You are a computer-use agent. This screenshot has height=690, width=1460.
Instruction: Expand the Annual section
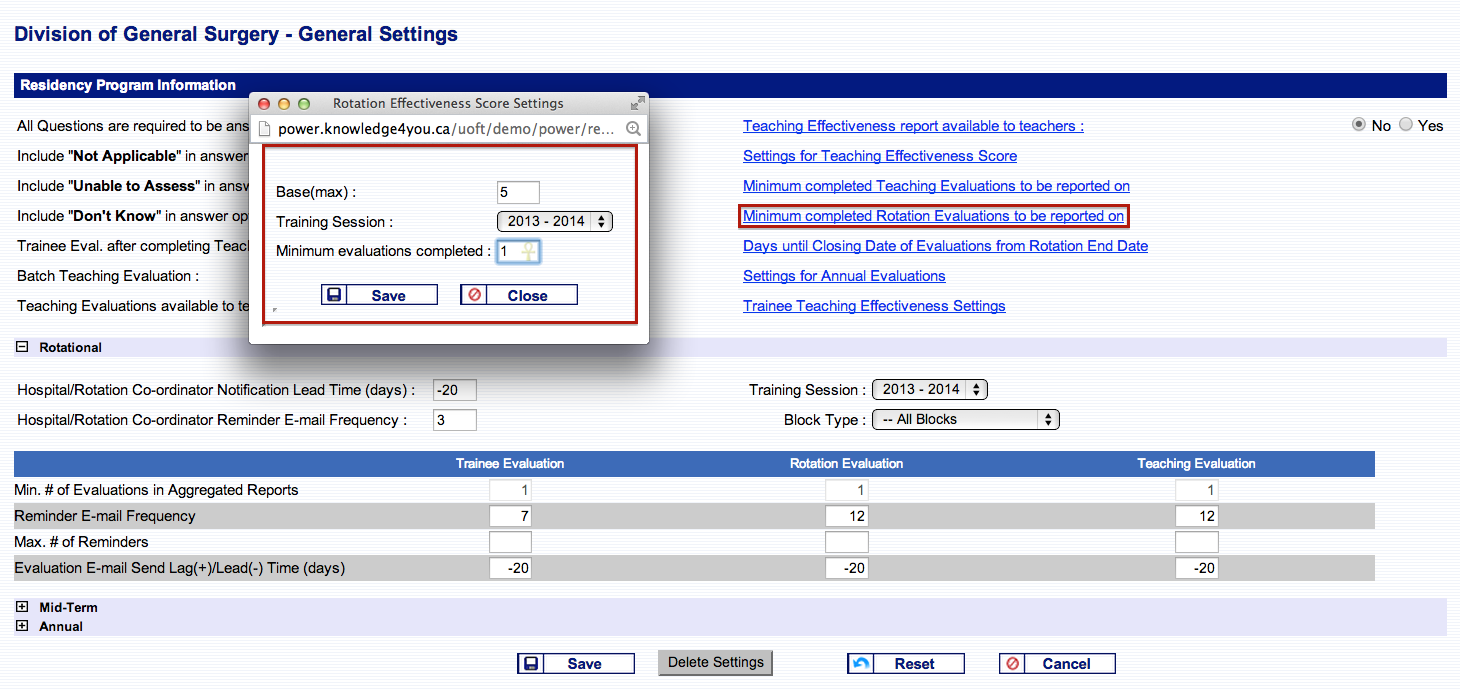tap(22, 626)
